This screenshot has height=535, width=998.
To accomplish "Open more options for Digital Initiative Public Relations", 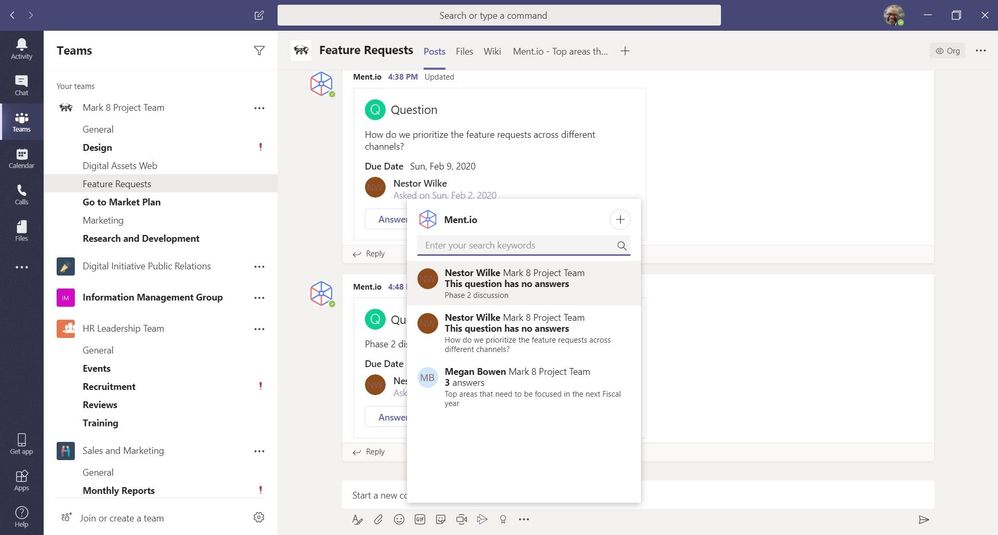I will 259,267.
